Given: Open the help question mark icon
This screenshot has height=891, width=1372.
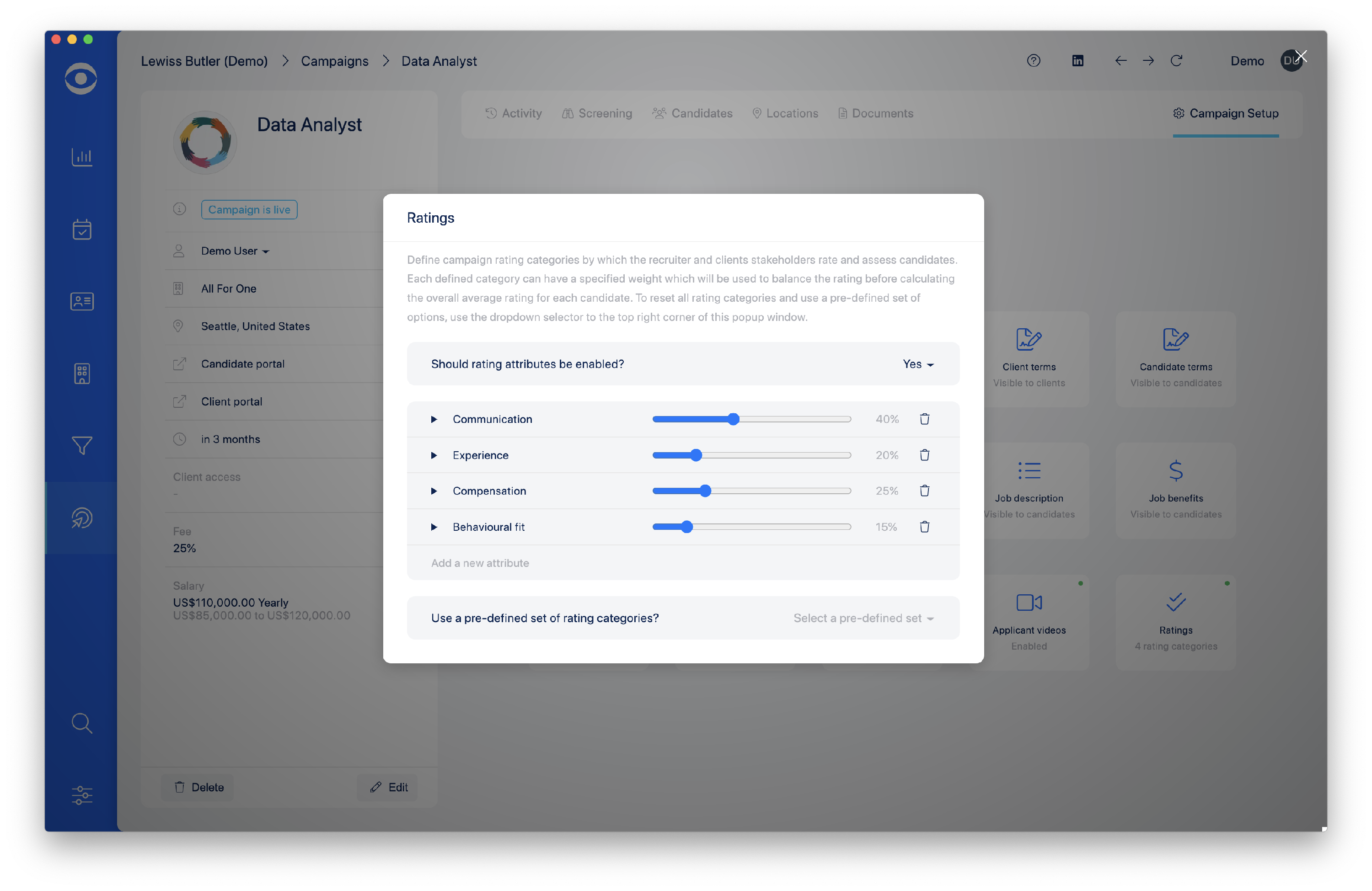Looking at the screenshot, I should click(1033, 60).
